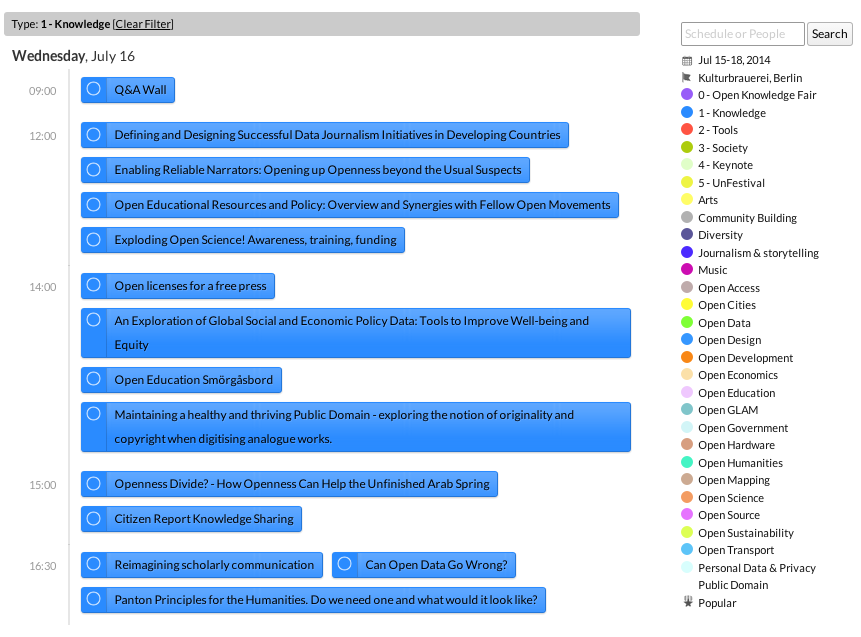Toggle the circle for Open Education Smörgåsbord

pyautogui.click(x=94, y=379)
